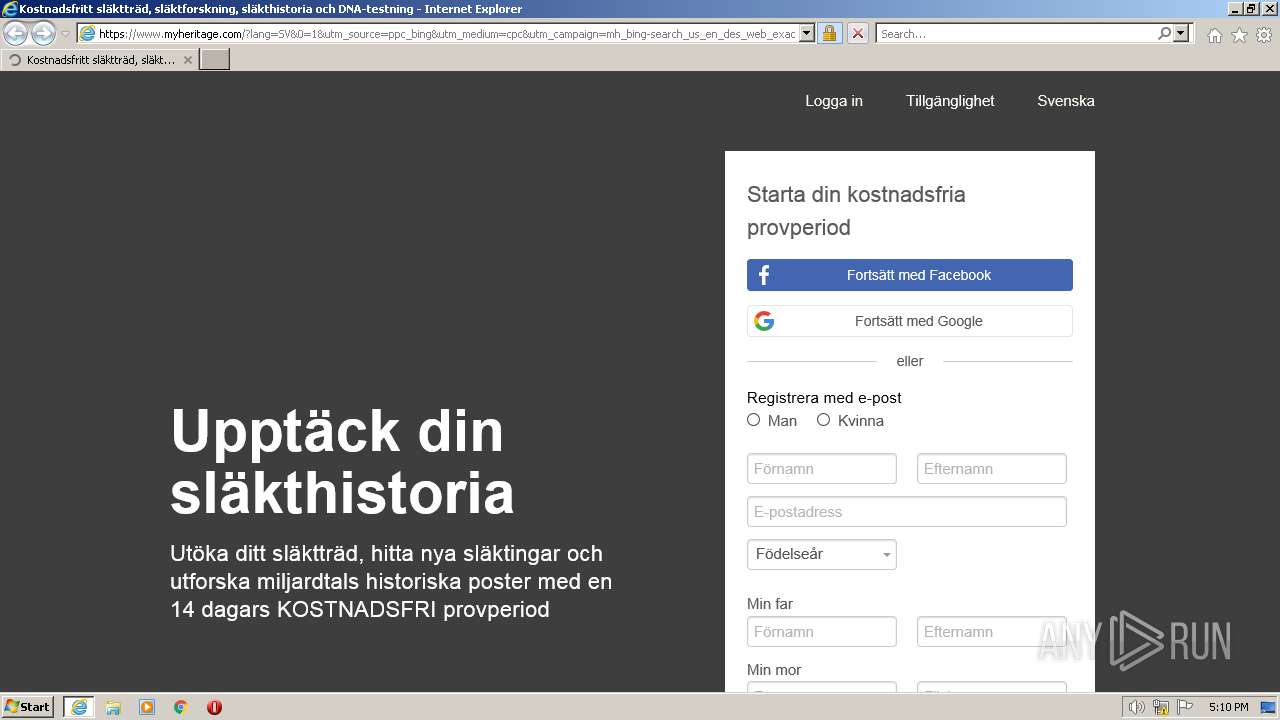This screenshot has width=1280, height=720.
Task: Click your own Efternamn field
Action: (992, 469)
